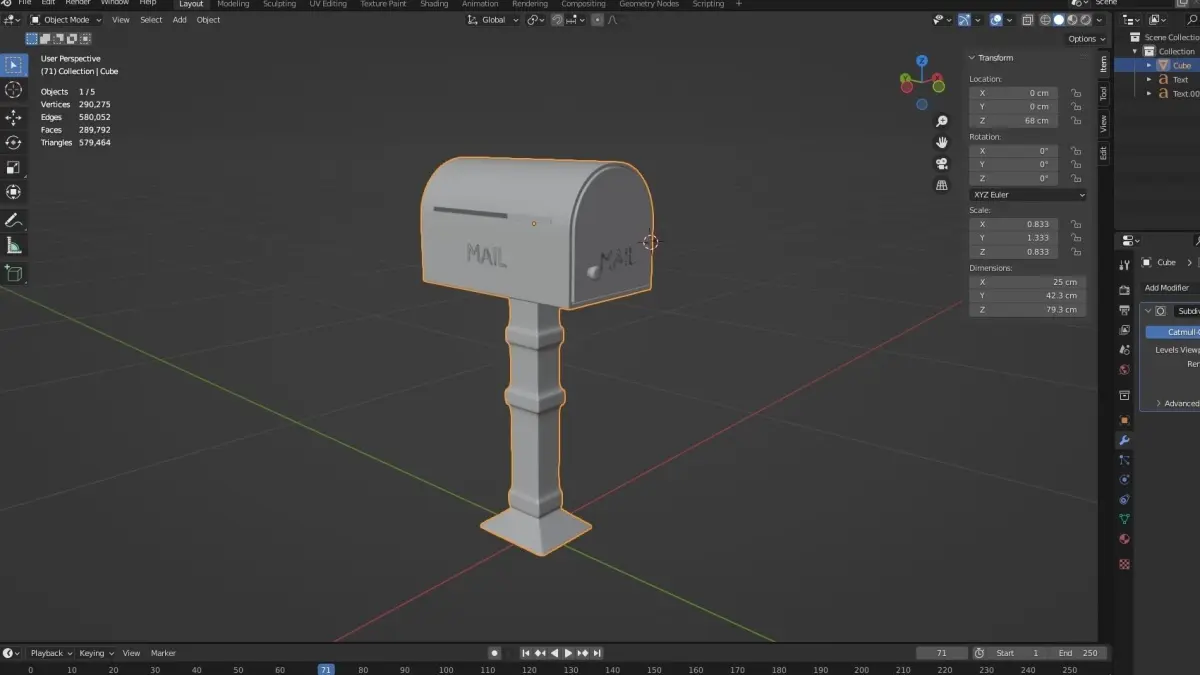Switch to the Modeling workspace tab

tap(233, 4)
